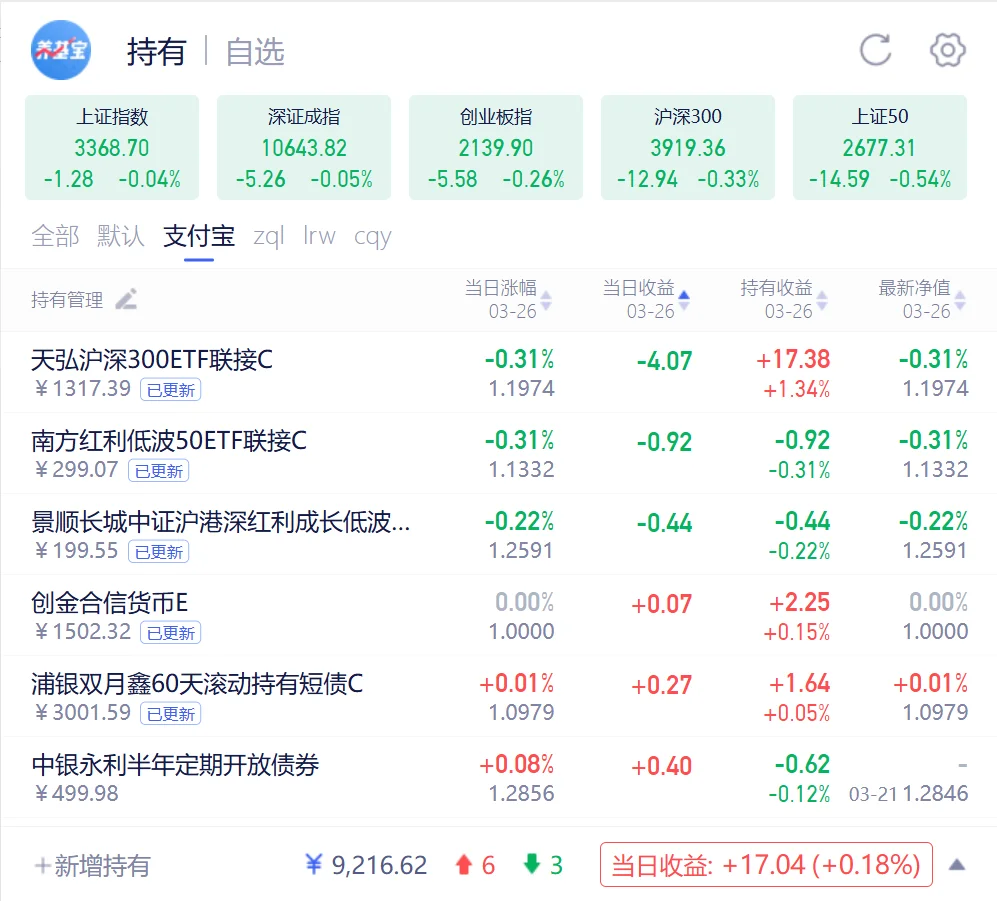Click the pencil edit icon beside 持有管理
Viewport: 997px width, 901px height.
pos(127,299)
